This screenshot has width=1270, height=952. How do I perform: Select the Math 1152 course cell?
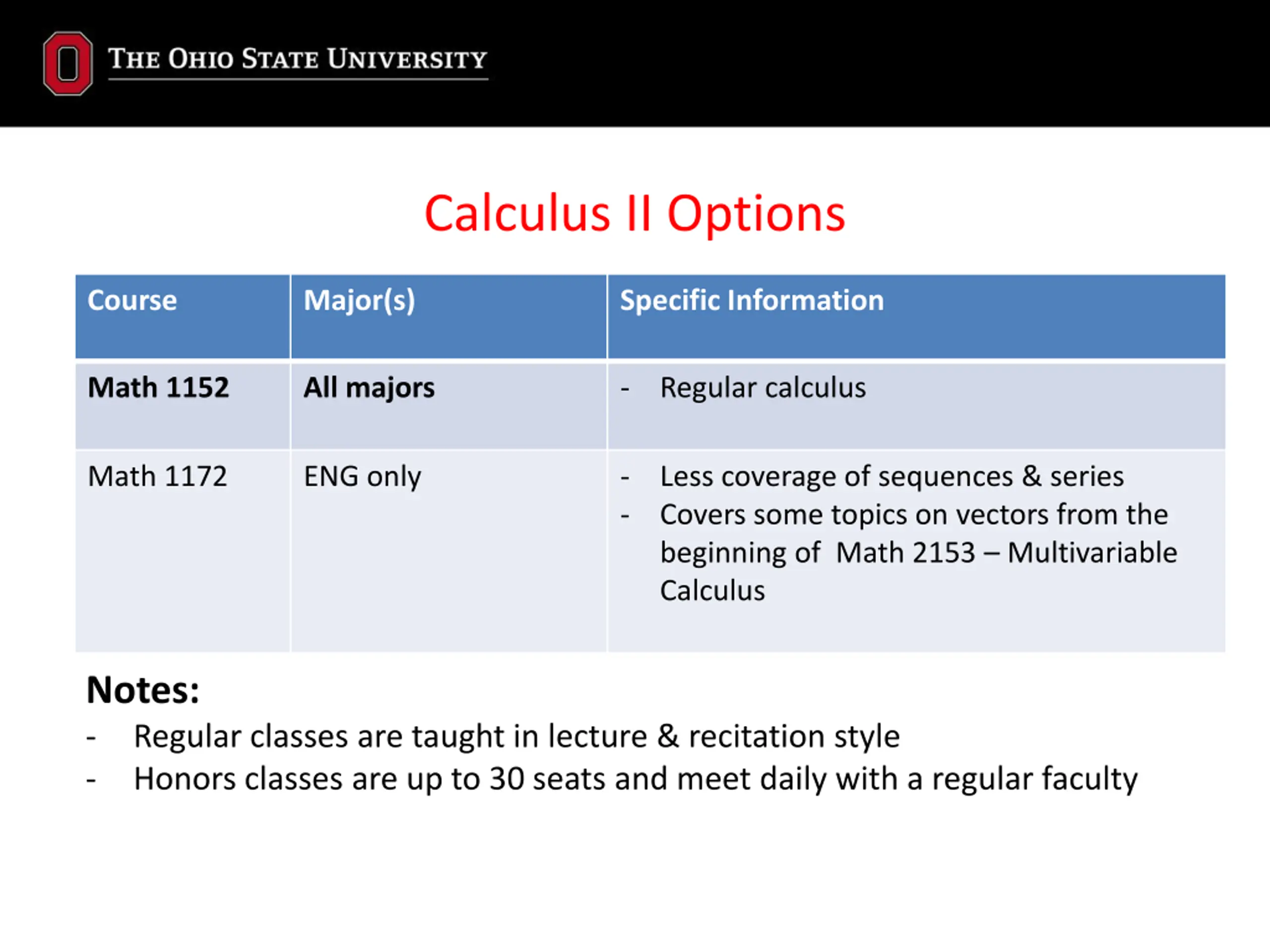pos(158,387)
